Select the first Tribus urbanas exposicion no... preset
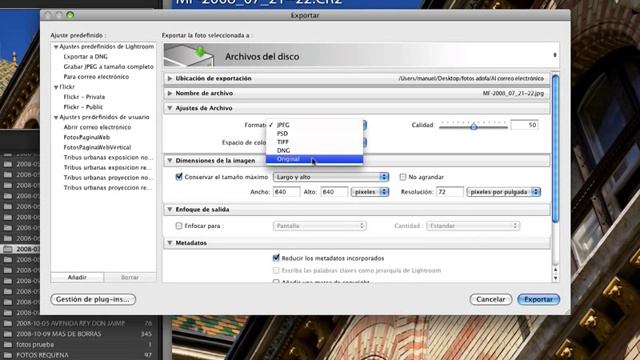 point(109,158)
